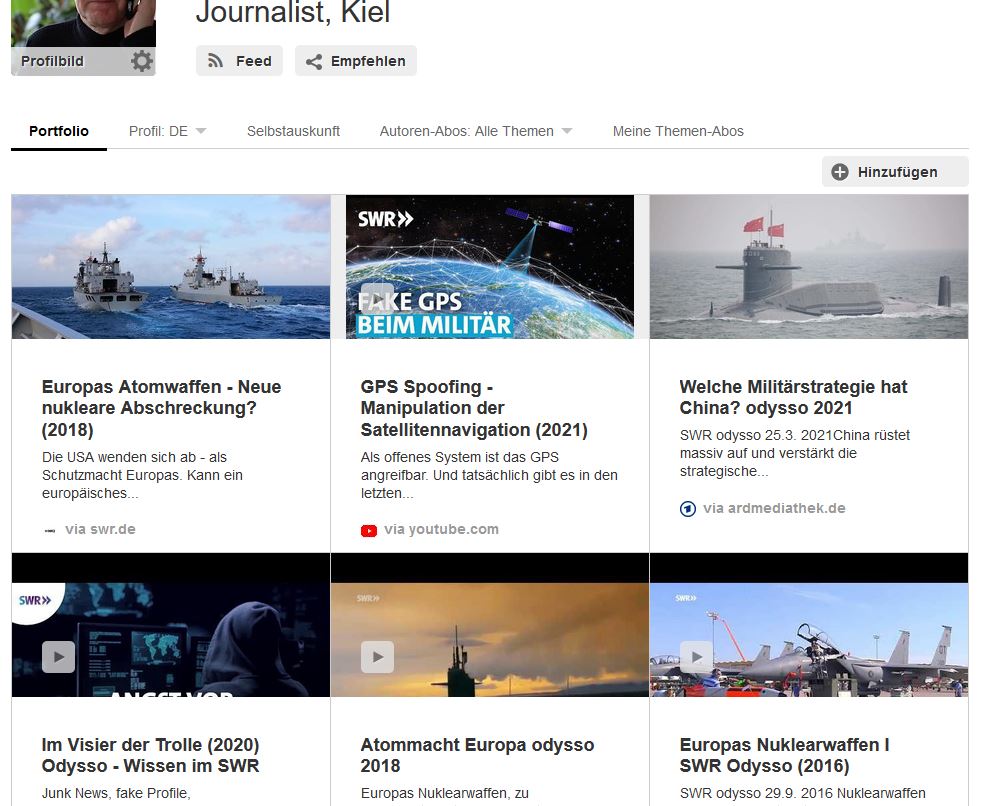Open the two warships thumbnail image

click(x=171, y=267)
